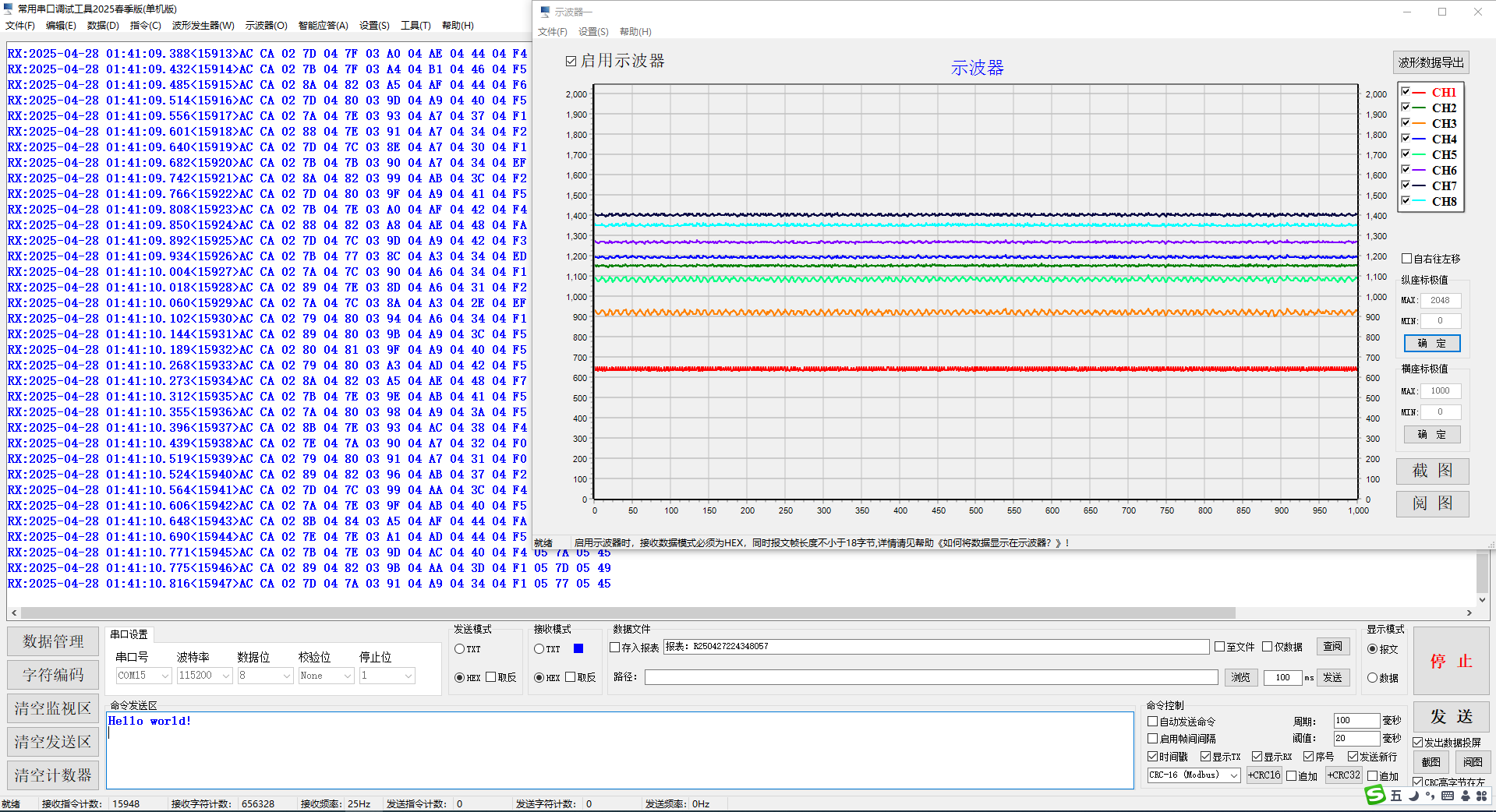The height and width of the screenshot is (812, 1496).
Task: Click the 五 Wubi mode indicator
Action: tap(1396, 796)
